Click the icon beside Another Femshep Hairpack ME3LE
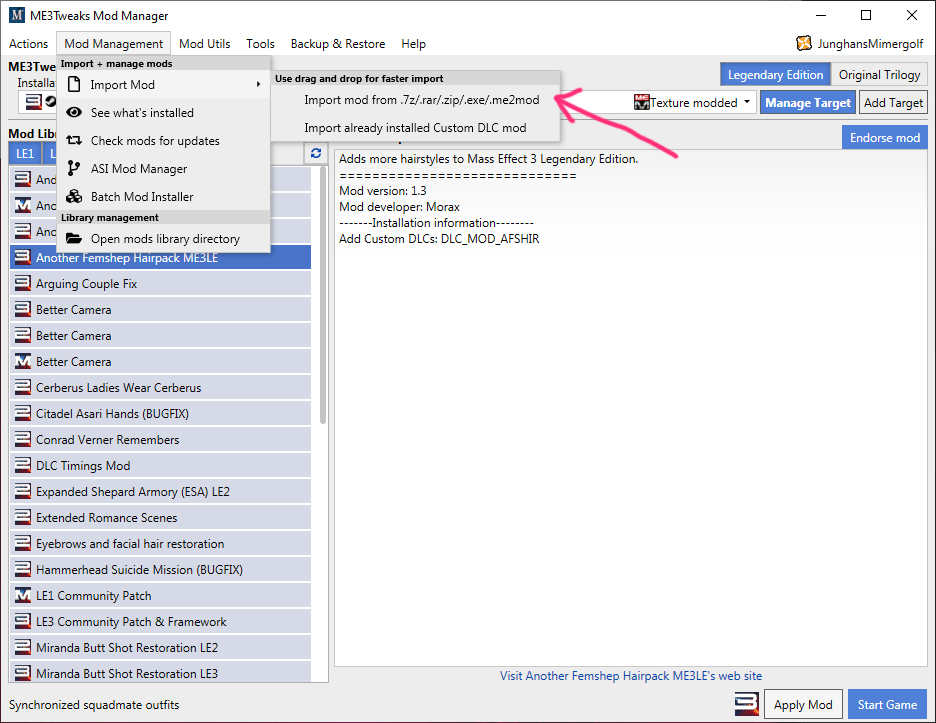The image size is (936, 723). (23, 257)
